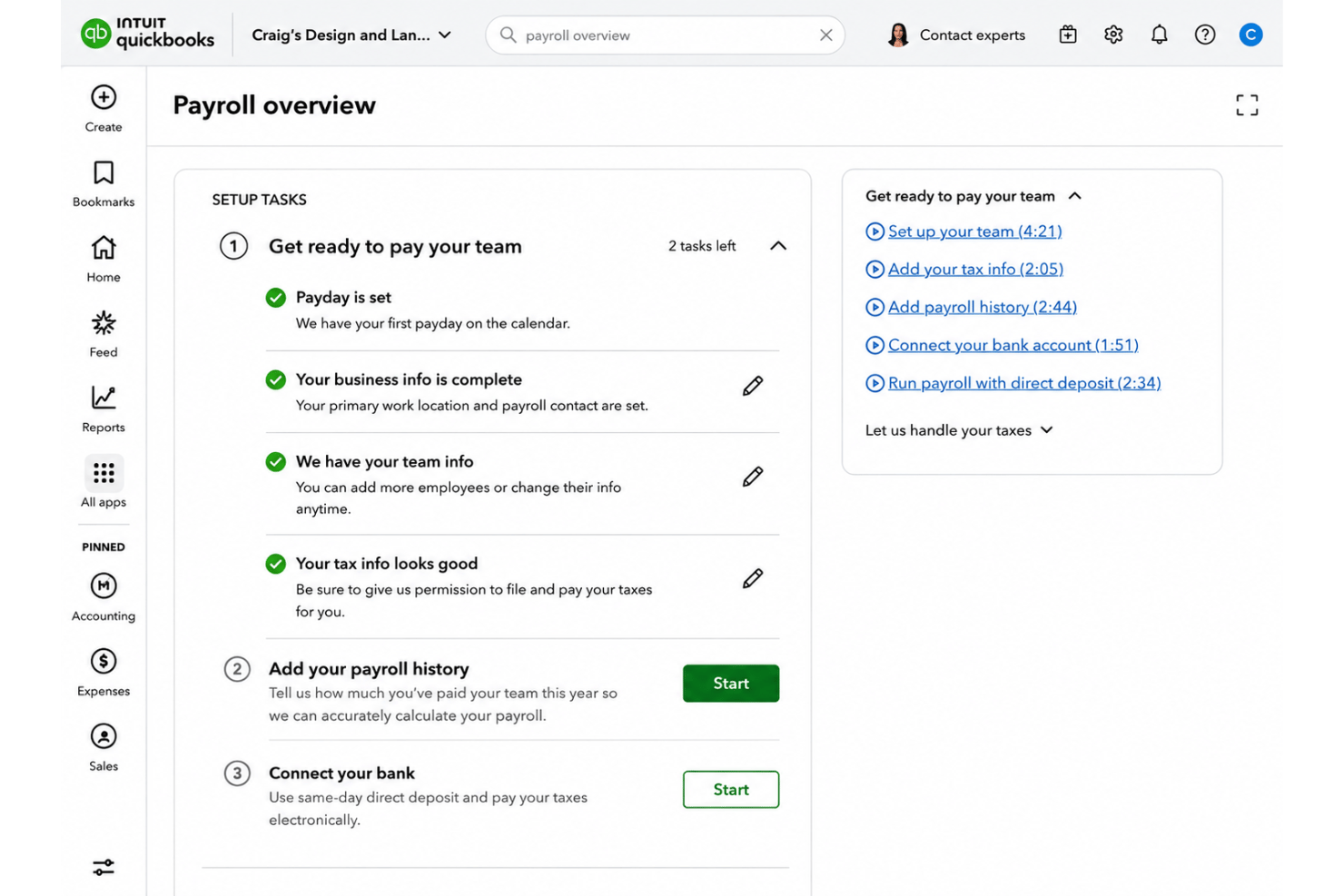Viewport: 1344px width, 896px height.
Task: Click step 3 number circle
Action: click(237, 773)
